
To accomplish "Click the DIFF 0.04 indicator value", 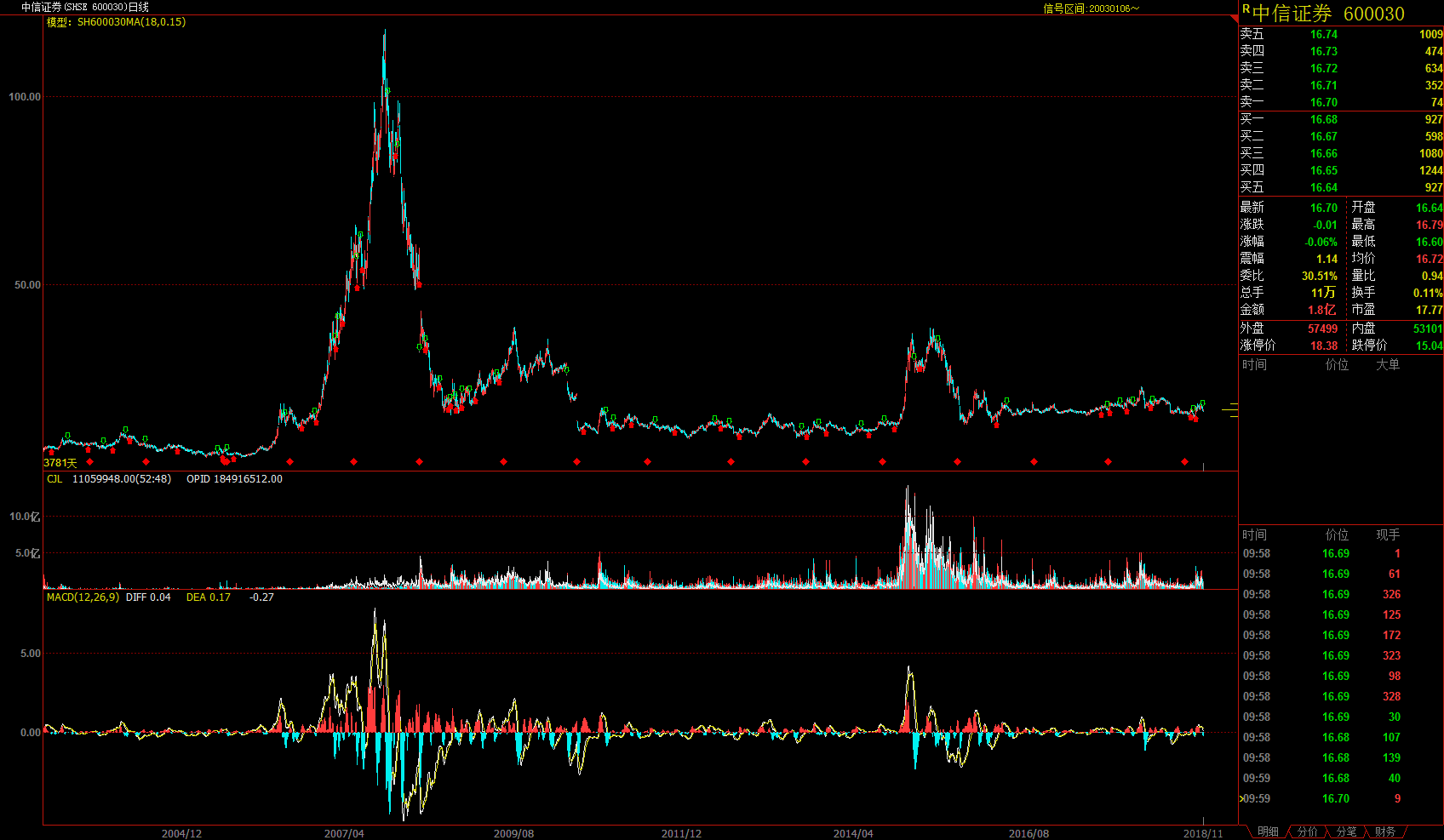I will (148, 597).
